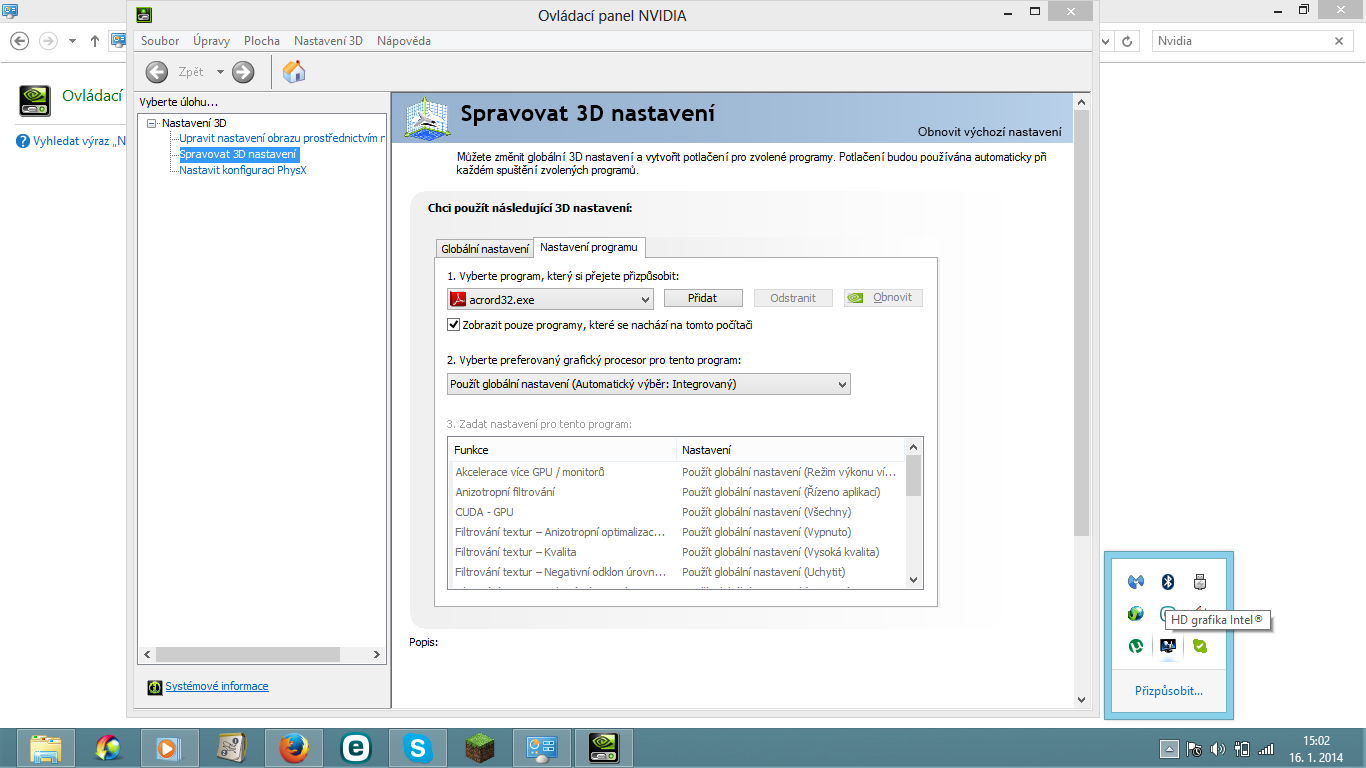The image size is (1366, 768).
Task: Click the USB safely remove tray icon
Action: (x=1200, y=581)
